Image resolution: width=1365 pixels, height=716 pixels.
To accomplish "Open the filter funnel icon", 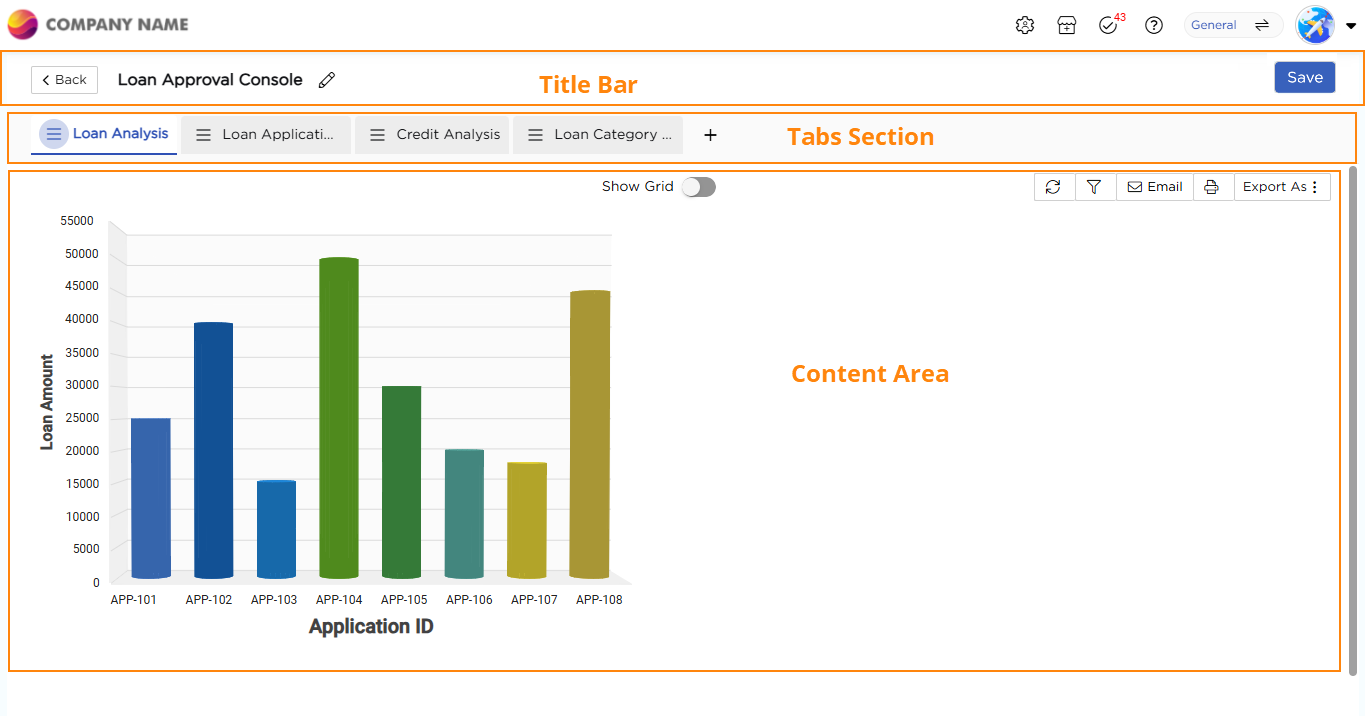I will [1095, 187].
